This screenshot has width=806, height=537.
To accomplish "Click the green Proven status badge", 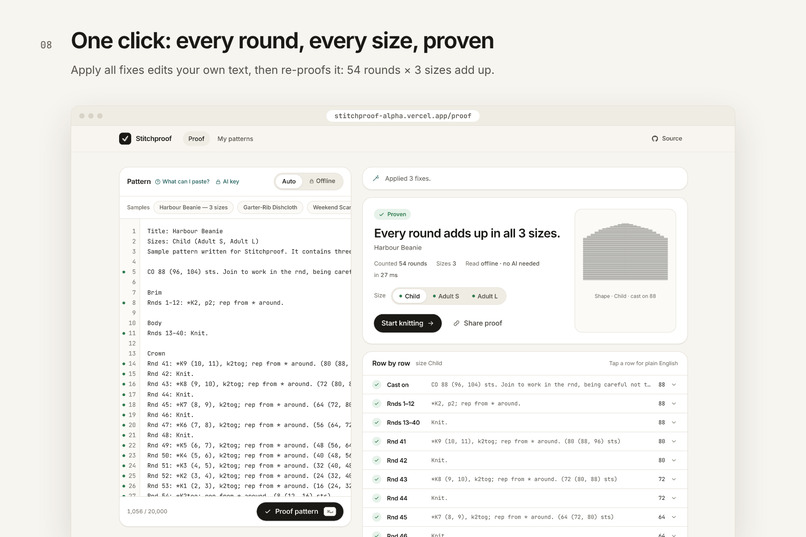I will click(x=392, y=214).
